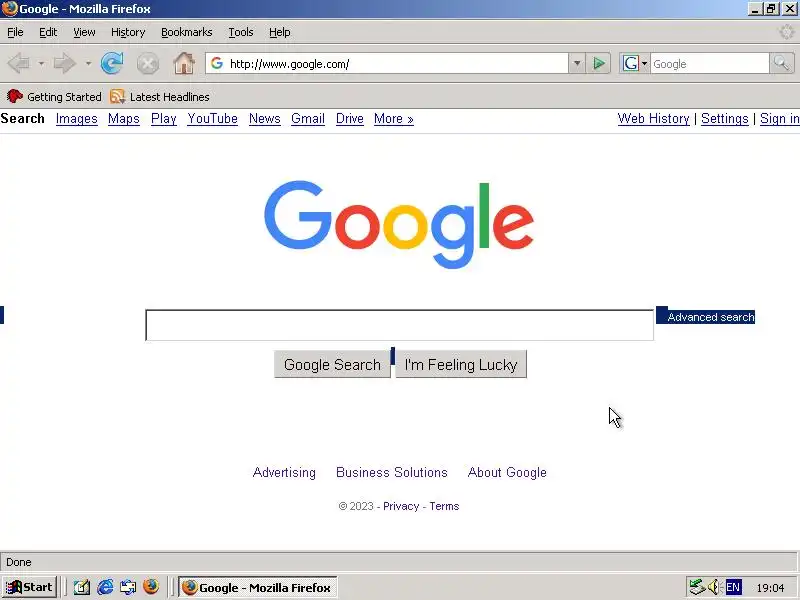Open the Gmail link
Image resolution: width=800 pixels, height=600 pixels.
click(x=308, y=119)
